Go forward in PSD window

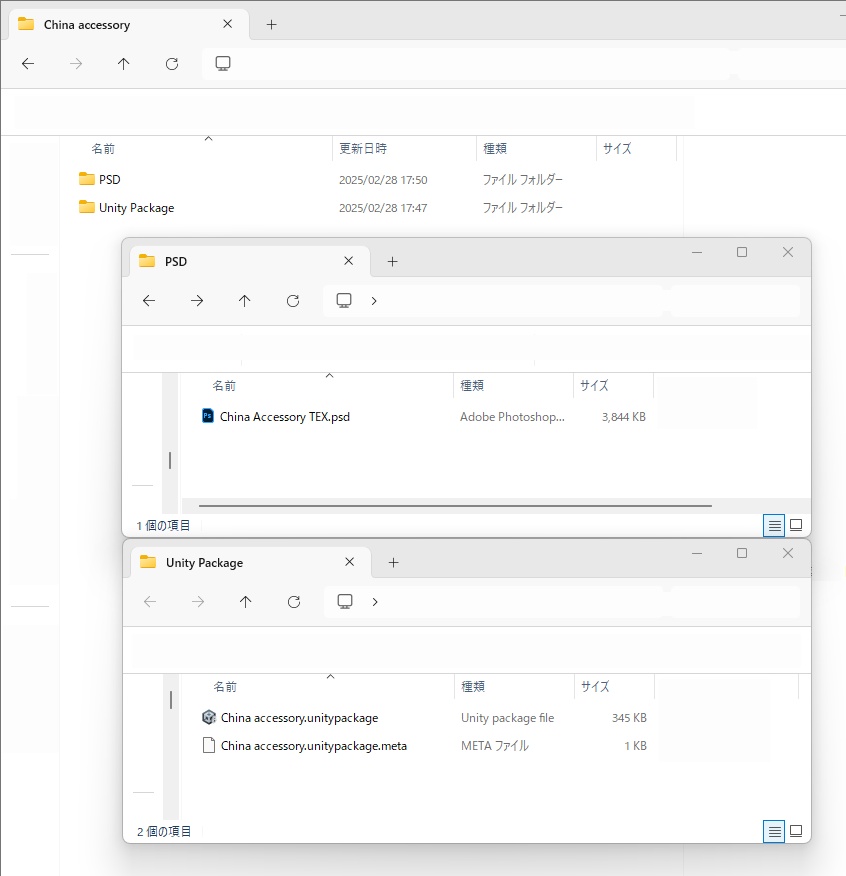pyautogui.click(x=197, y=301)
